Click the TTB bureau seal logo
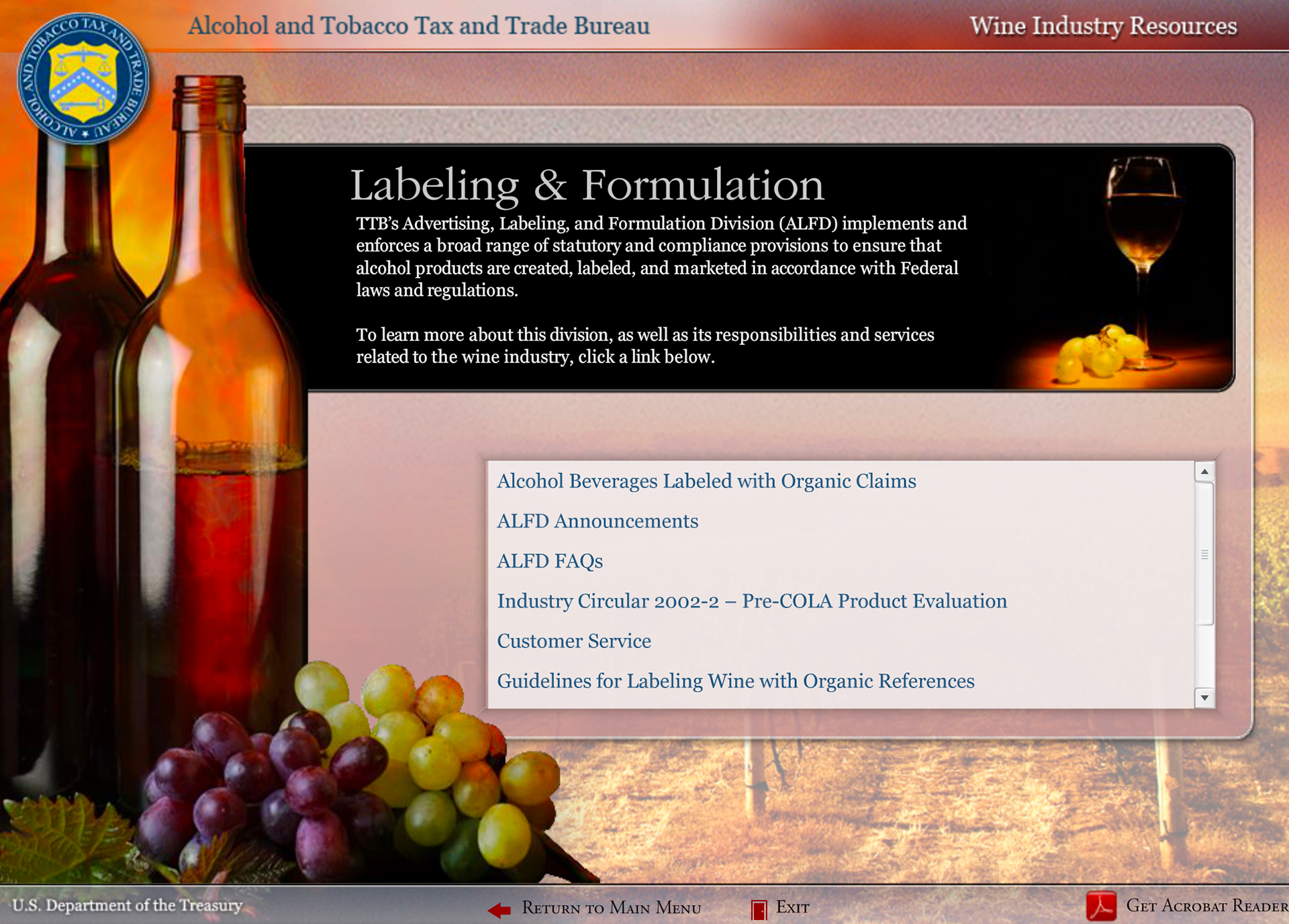1289x924 pixels. [83, 79]
